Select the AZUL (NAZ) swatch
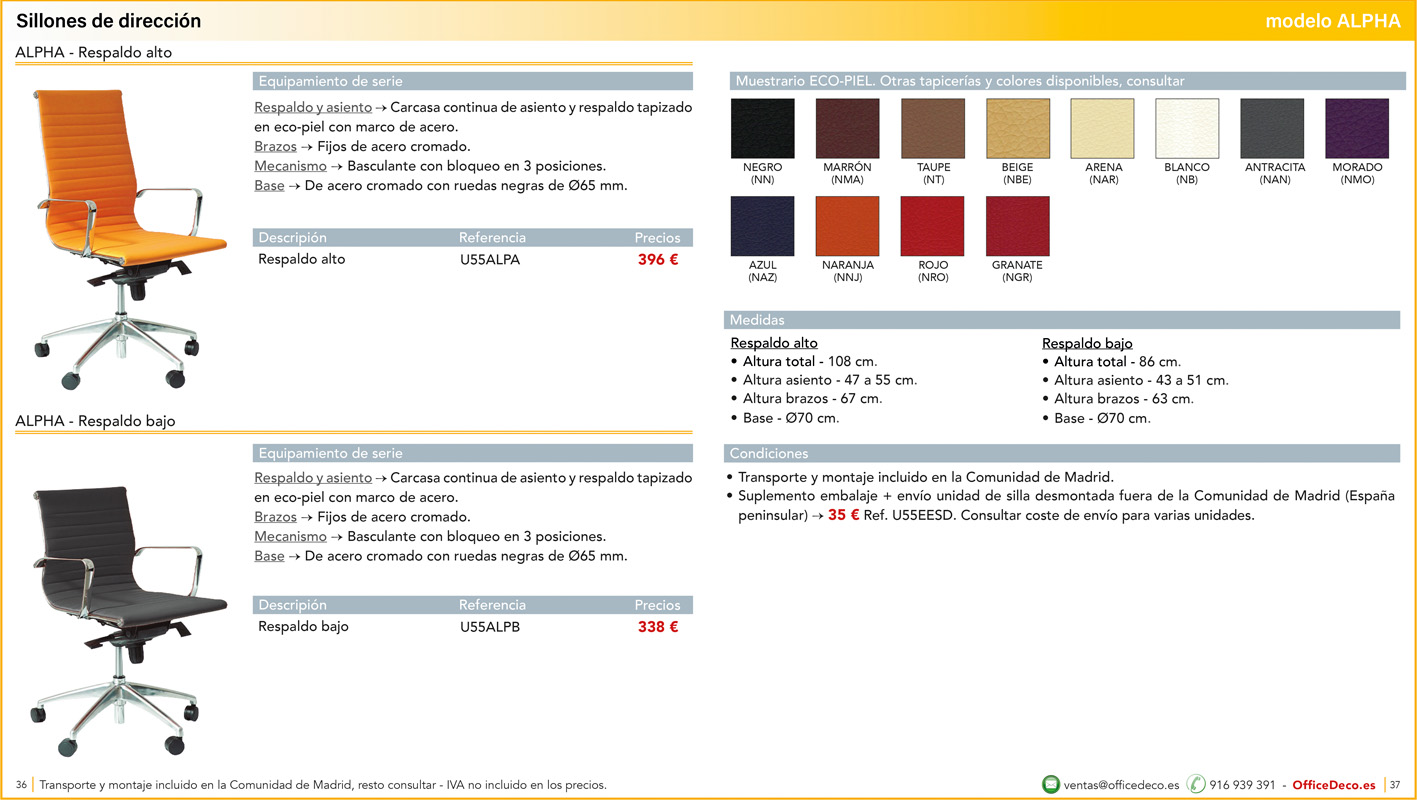This screenshot has height=800, width=1417. point(763,226)
